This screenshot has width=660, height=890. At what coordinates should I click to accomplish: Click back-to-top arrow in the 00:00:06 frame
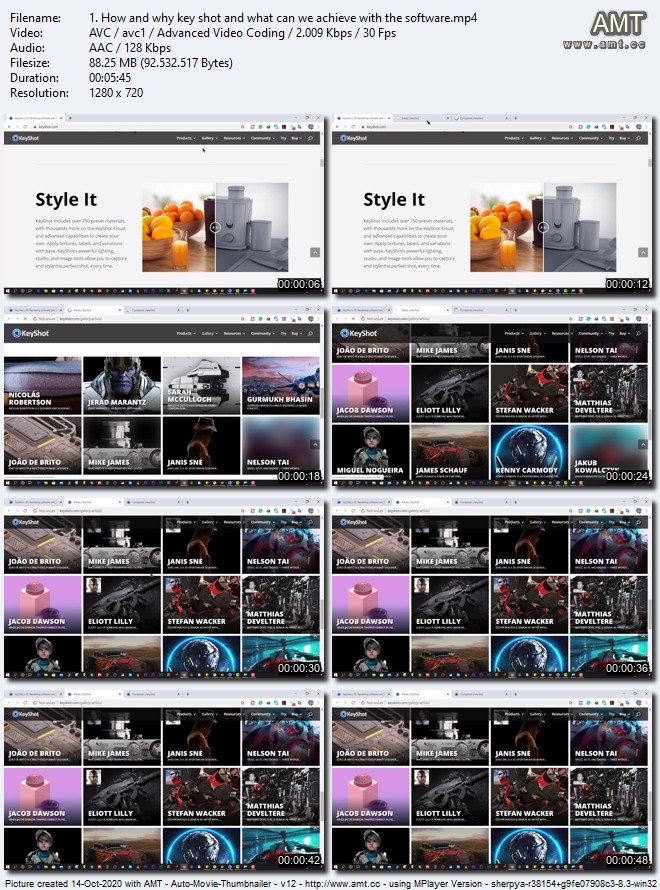pyautogui.click(x=315, y=252)
